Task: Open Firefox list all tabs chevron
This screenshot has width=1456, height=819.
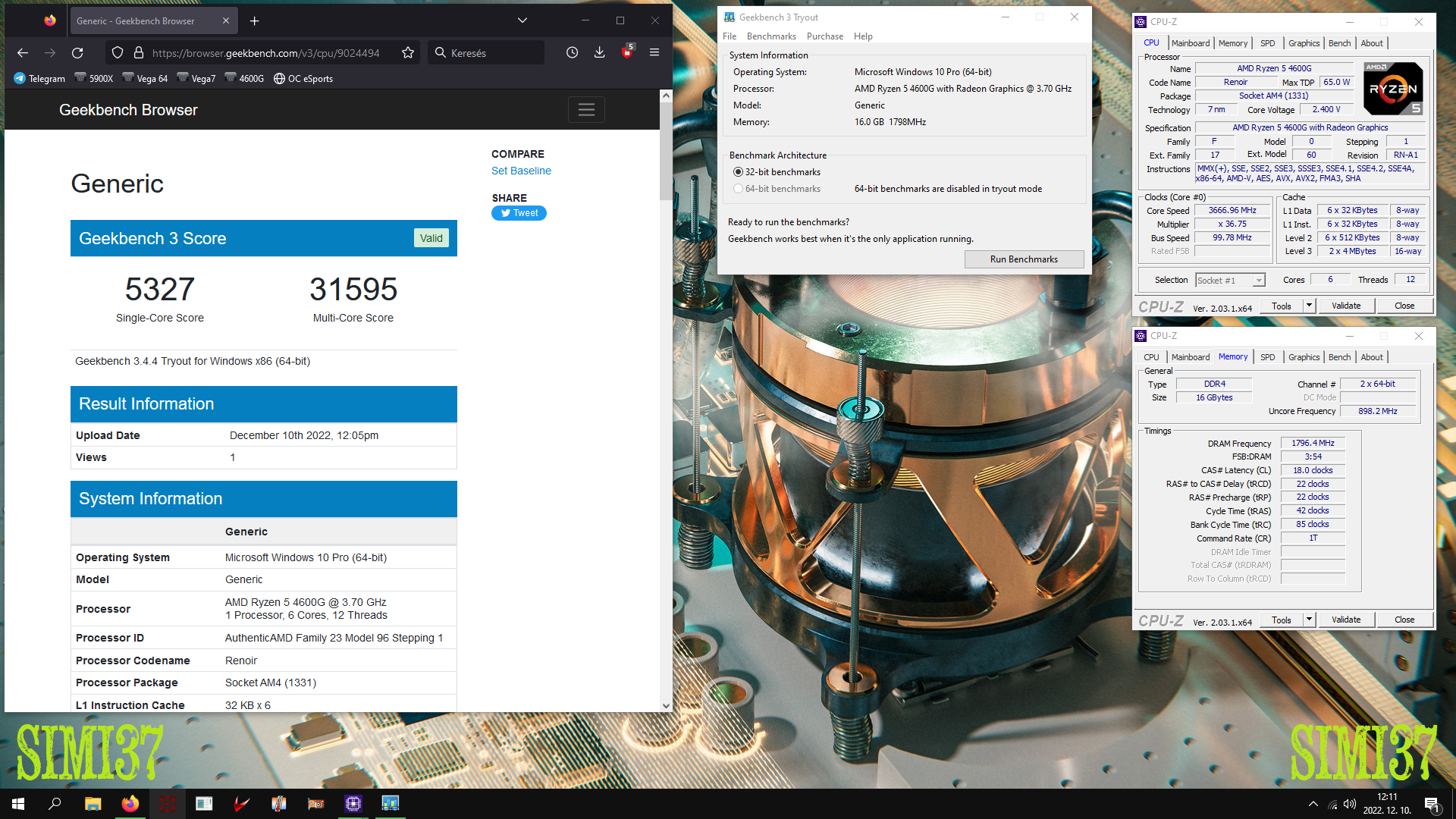Action: pyautogui.click(x=522, y=20)
